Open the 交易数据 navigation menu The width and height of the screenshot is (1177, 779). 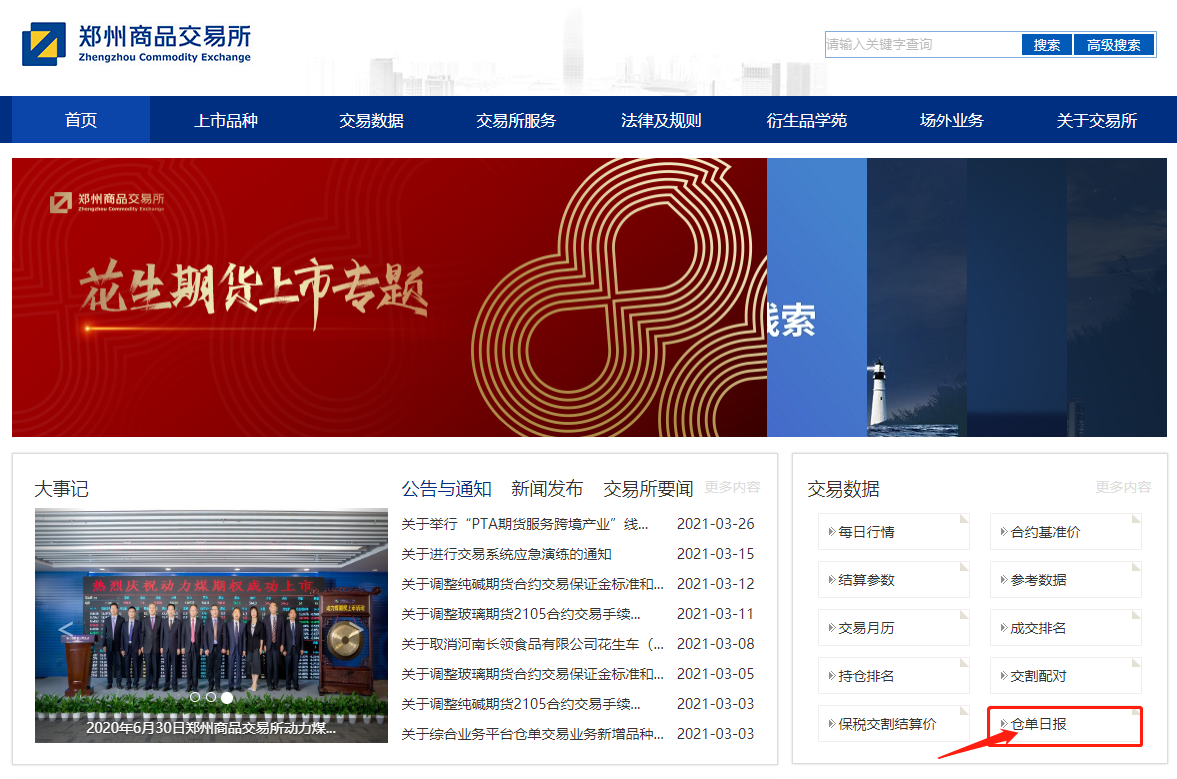pyautogui.click(x=371, y=120)
